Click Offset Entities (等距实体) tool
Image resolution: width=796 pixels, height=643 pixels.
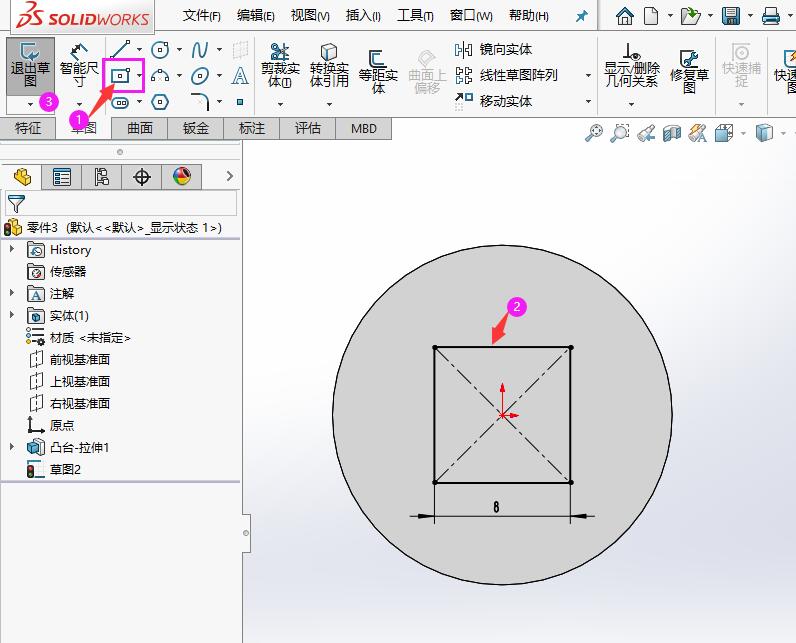(378, 71)
